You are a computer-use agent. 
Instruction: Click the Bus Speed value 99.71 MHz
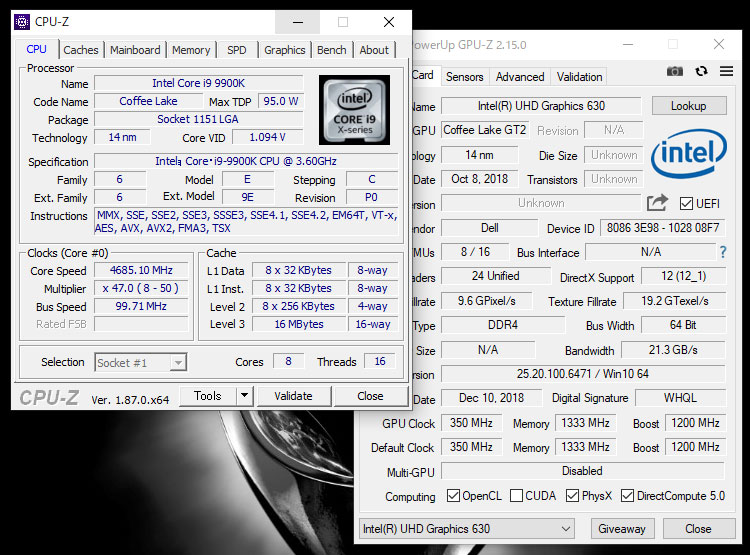click(141, 306)
